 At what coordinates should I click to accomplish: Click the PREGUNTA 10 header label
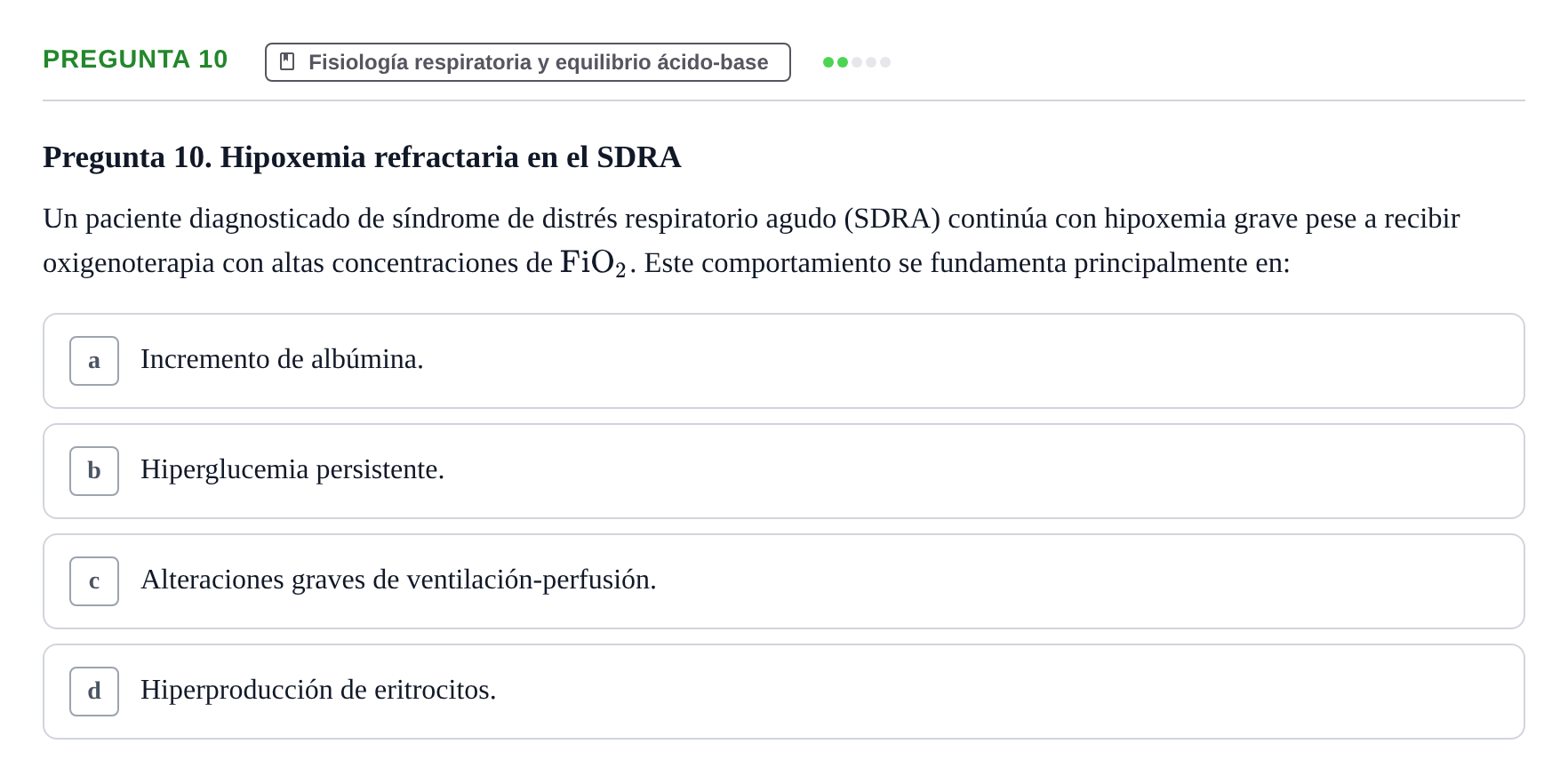135,59
